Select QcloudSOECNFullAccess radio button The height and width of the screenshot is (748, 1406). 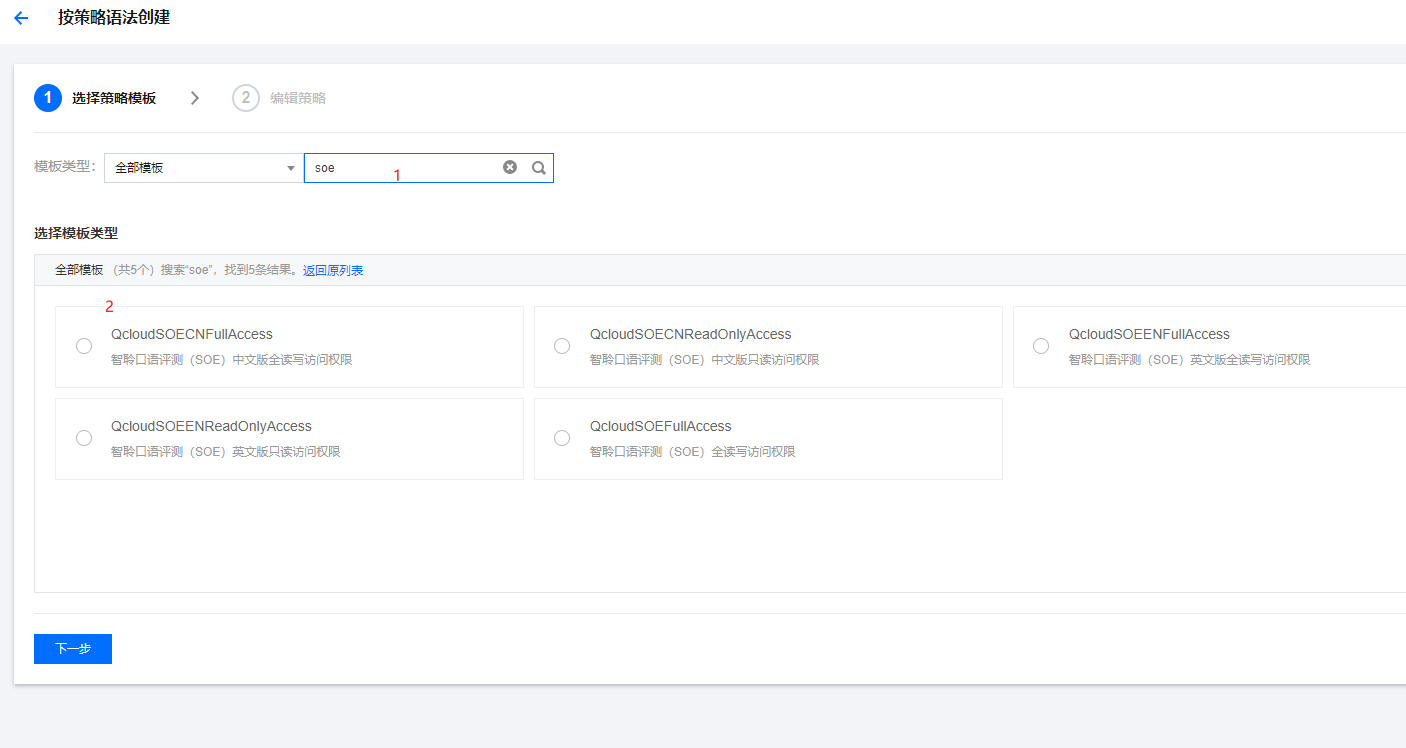(84, 346)
